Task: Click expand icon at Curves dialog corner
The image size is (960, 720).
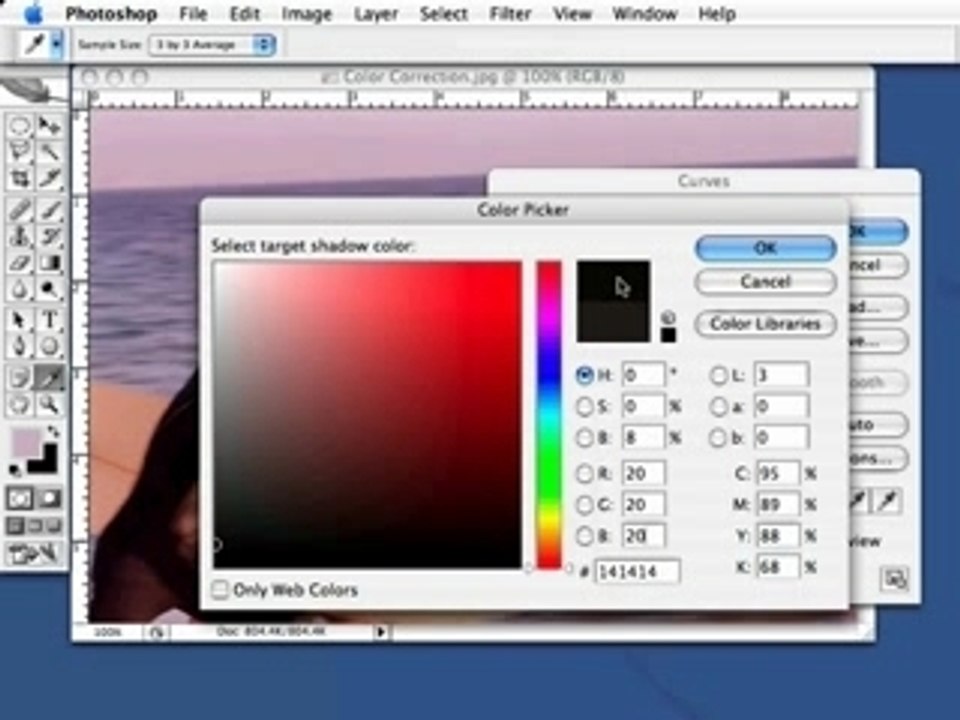Action: pyautogui.click(x=894, y=579)
